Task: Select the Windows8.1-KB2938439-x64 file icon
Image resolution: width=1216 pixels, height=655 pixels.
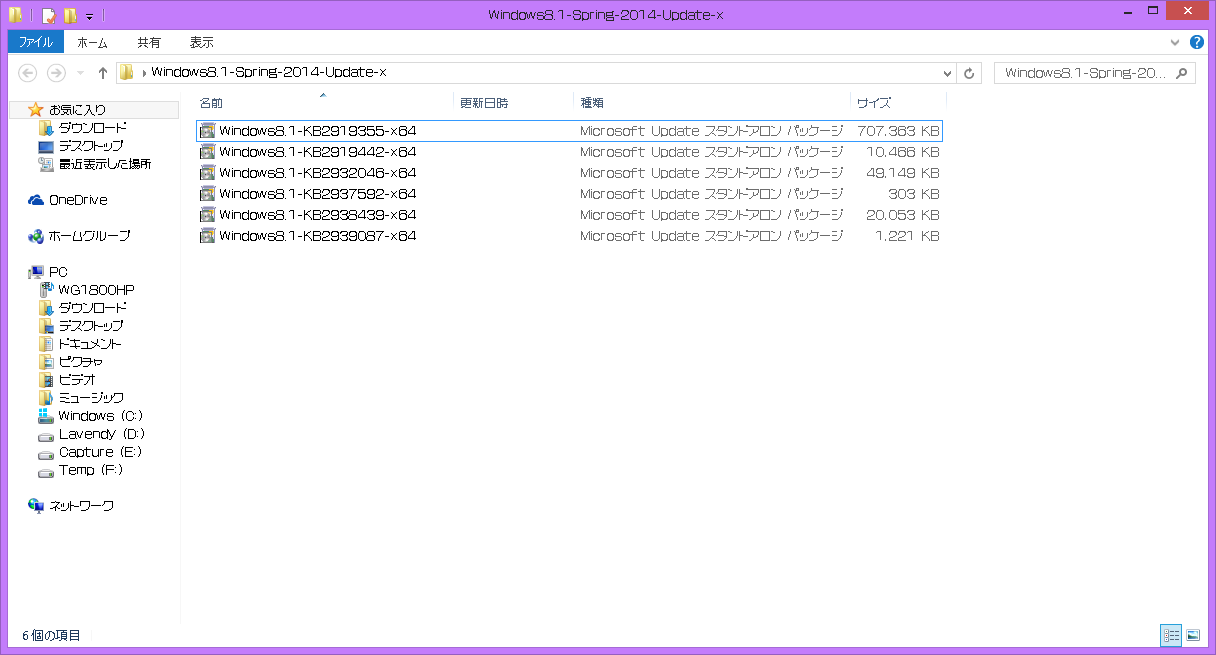Action: (x=208, y=215)
